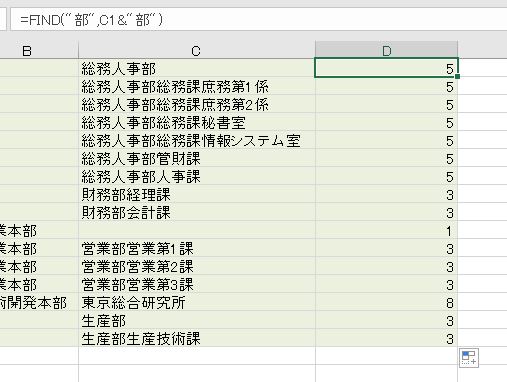Select column C header

(x=197, y=51)
